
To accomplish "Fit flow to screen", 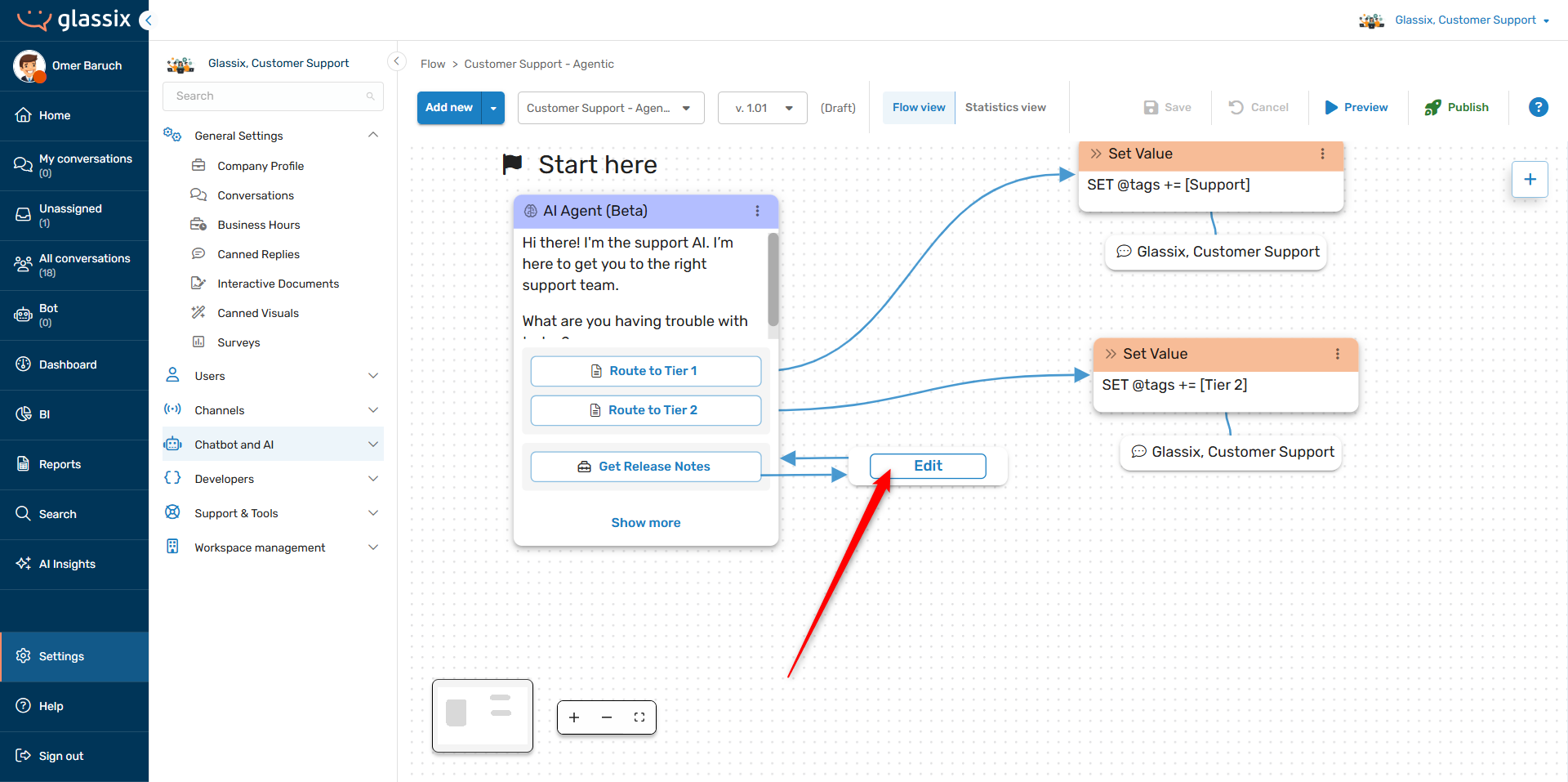I will pos(639,717).
